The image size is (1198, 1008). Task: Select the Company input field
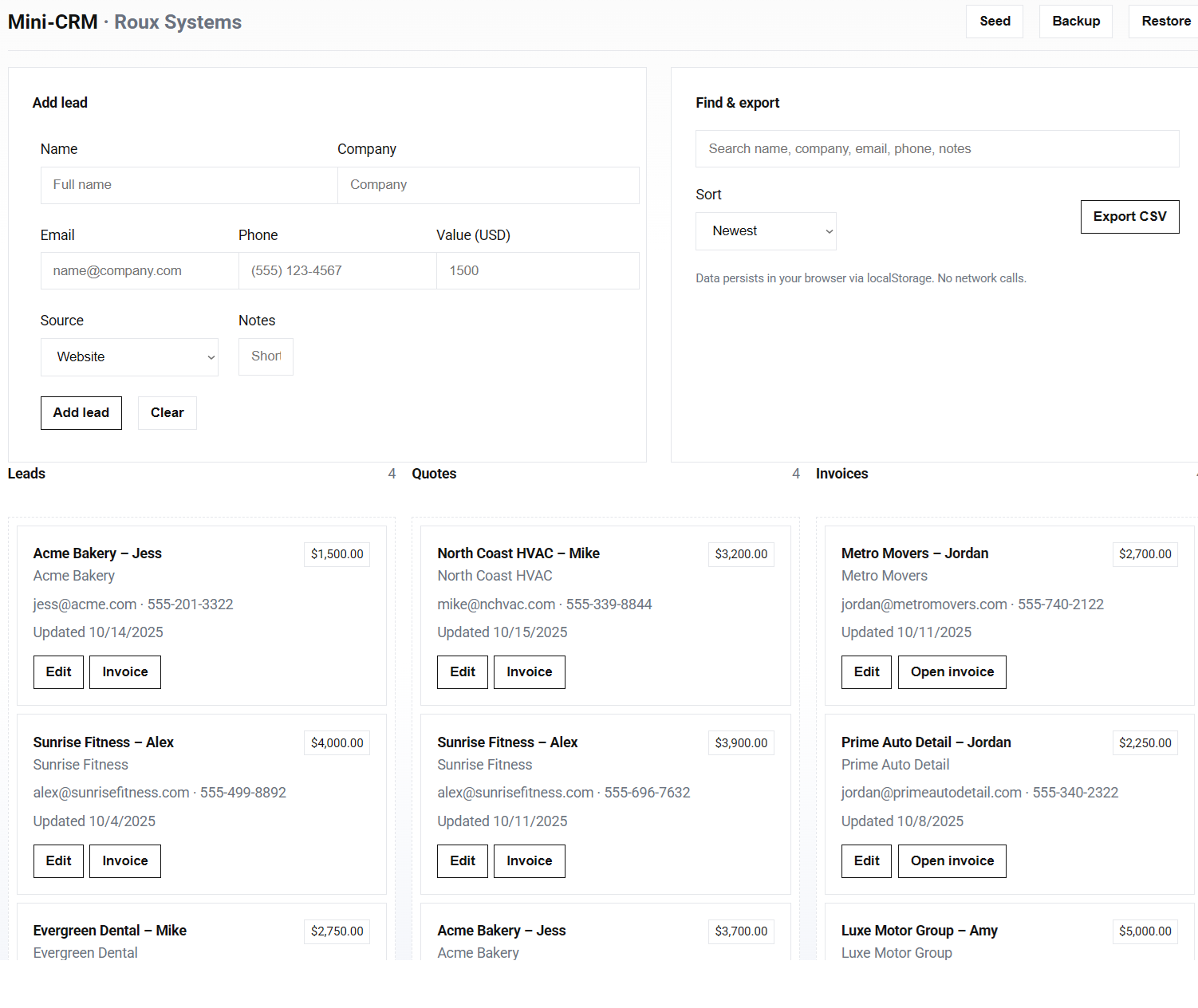pos(488,185)
